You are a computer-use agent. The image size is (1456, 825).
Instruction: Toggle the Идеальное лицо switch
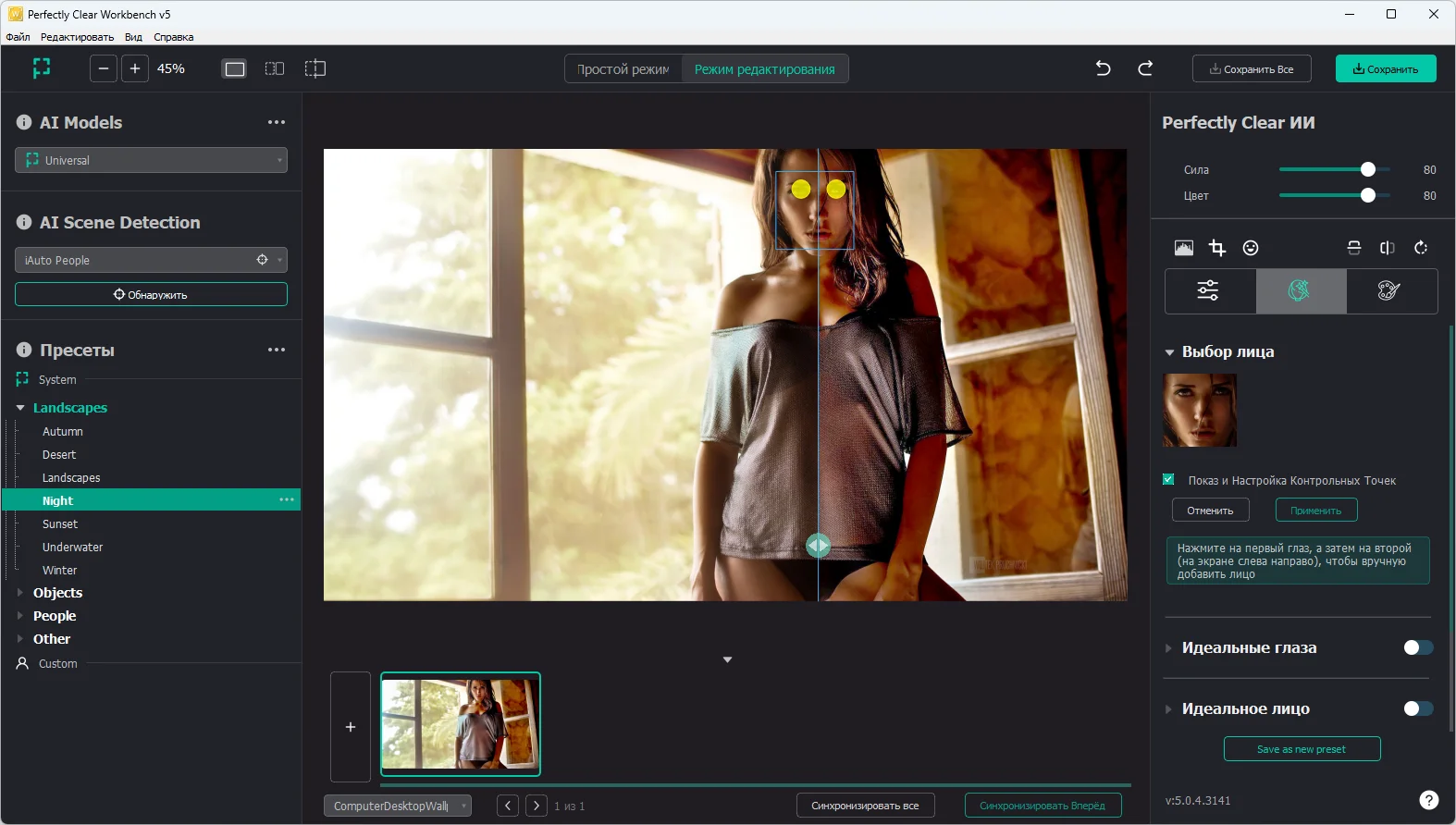click(1417, 708)
